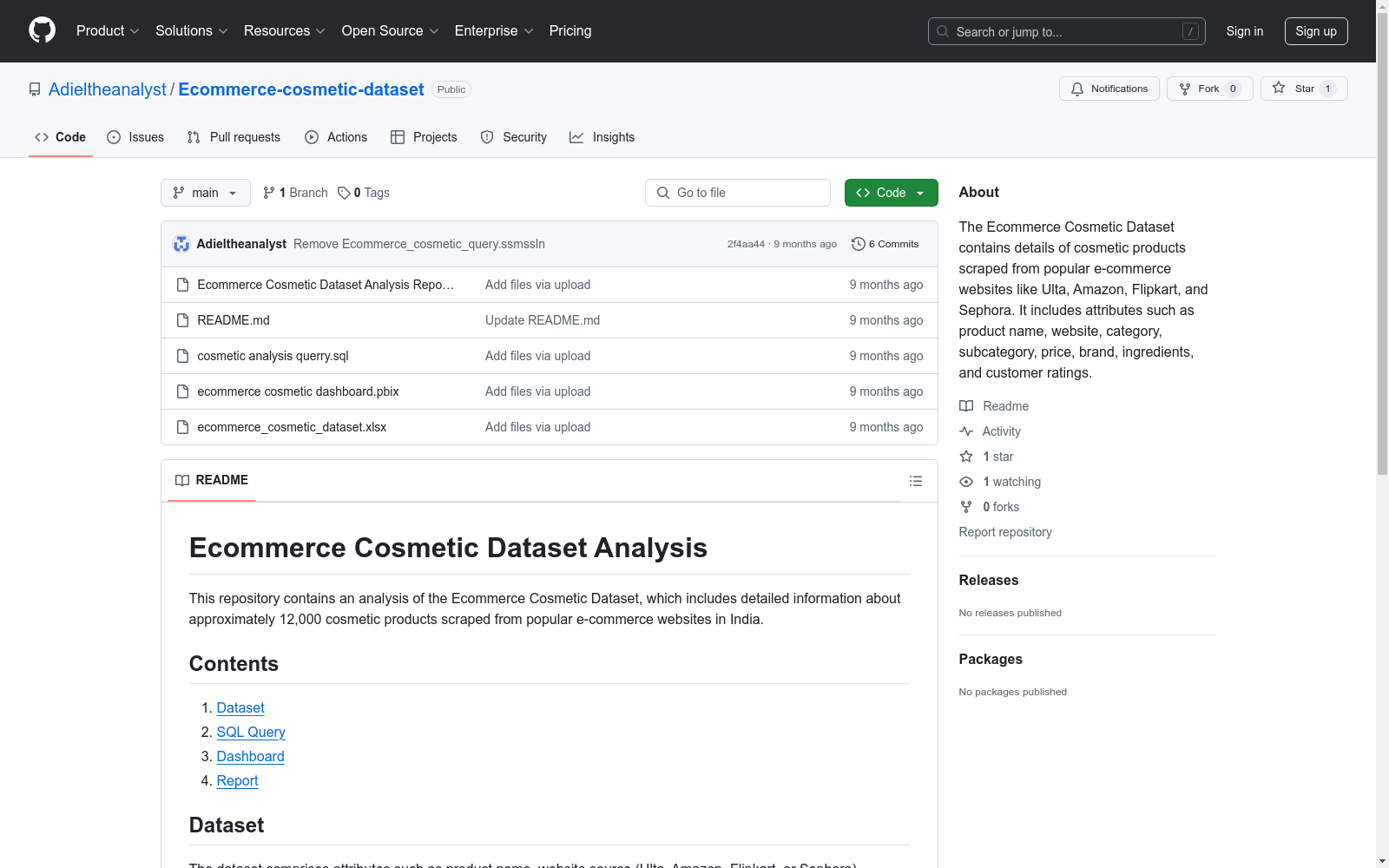This screenshot has width=1389, height=868.
Task: Click the Releases heading link
Action: click(989, 580)
